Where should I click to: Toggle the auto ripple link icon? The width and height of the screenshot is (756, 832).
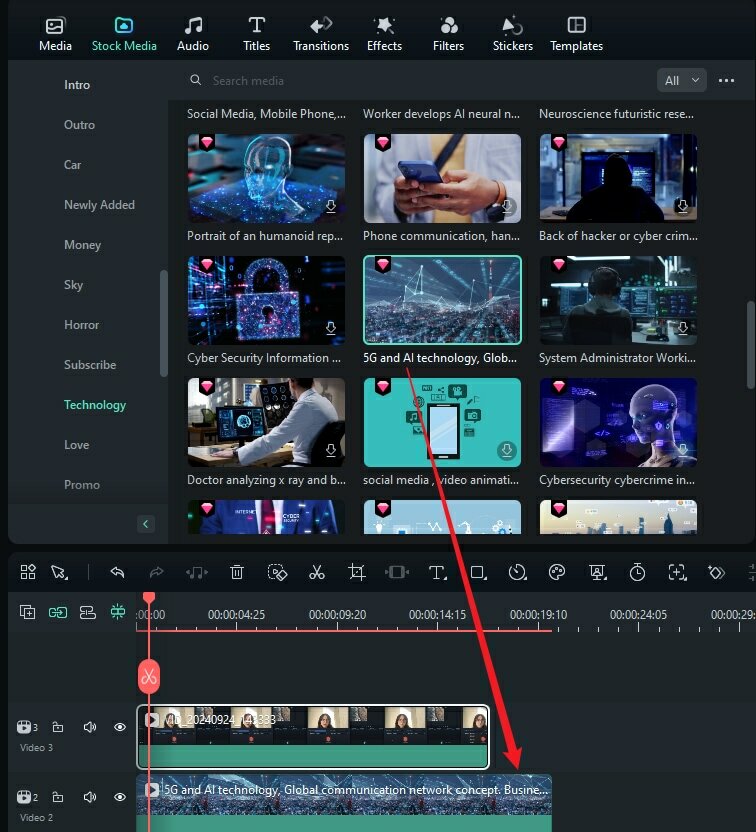click(58, 612)
